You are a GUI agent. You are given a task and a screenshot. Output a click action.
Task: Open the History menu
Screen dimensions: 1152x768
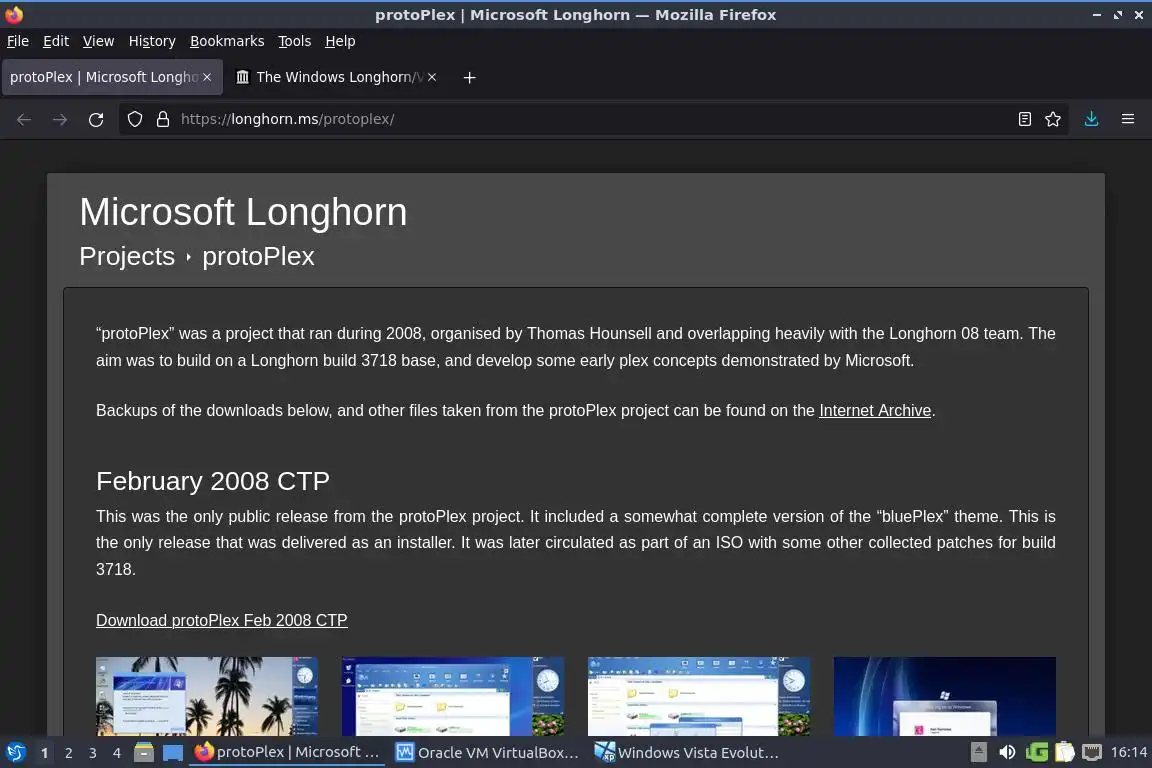pyautogui.click(x=152, y=41)
